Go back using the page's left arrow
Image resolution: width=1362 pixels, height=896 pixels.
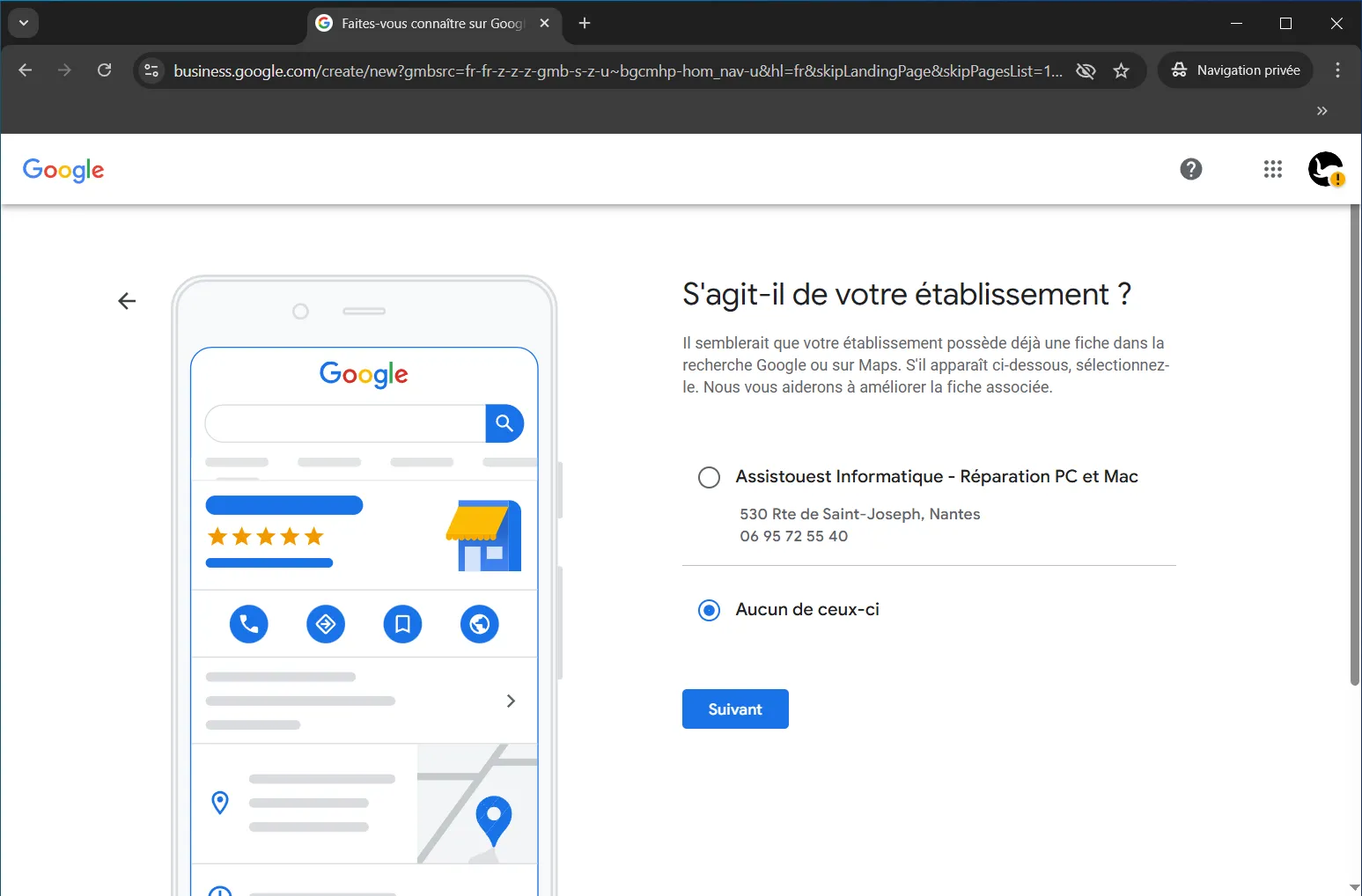tap(127, 301)
